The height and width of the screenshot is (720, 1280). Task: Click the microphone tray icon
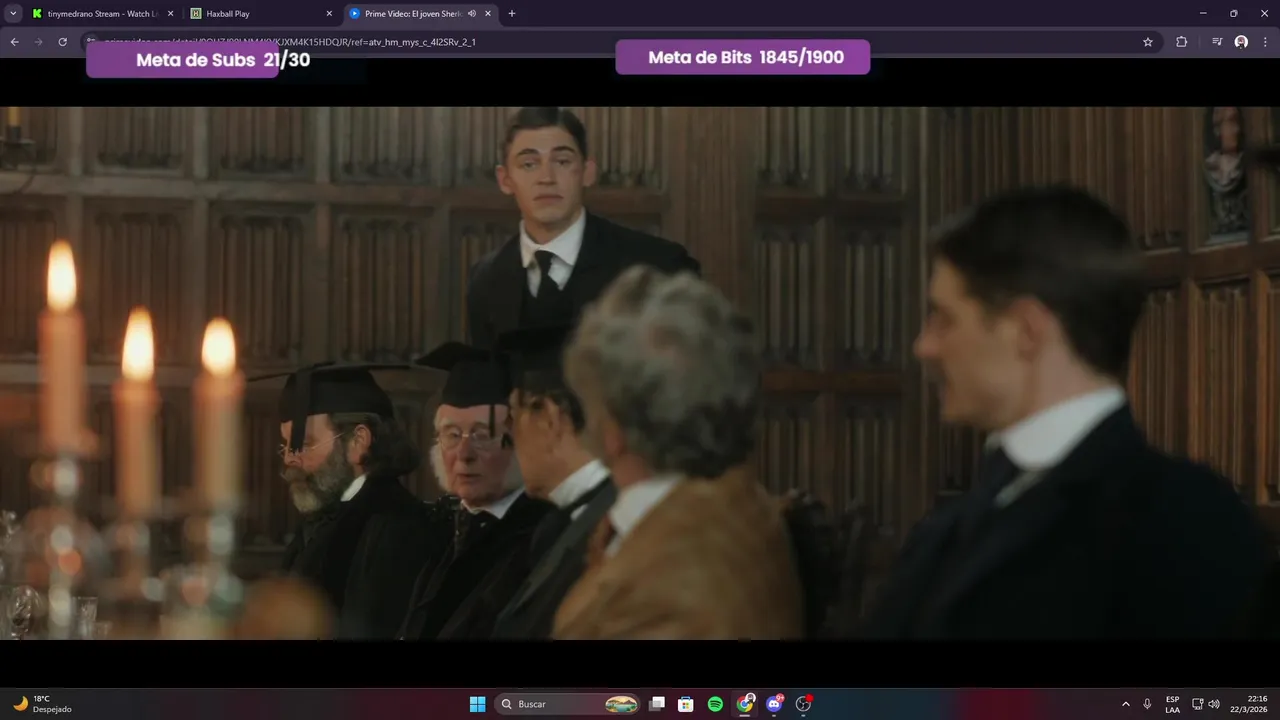tap(1147, 704)
